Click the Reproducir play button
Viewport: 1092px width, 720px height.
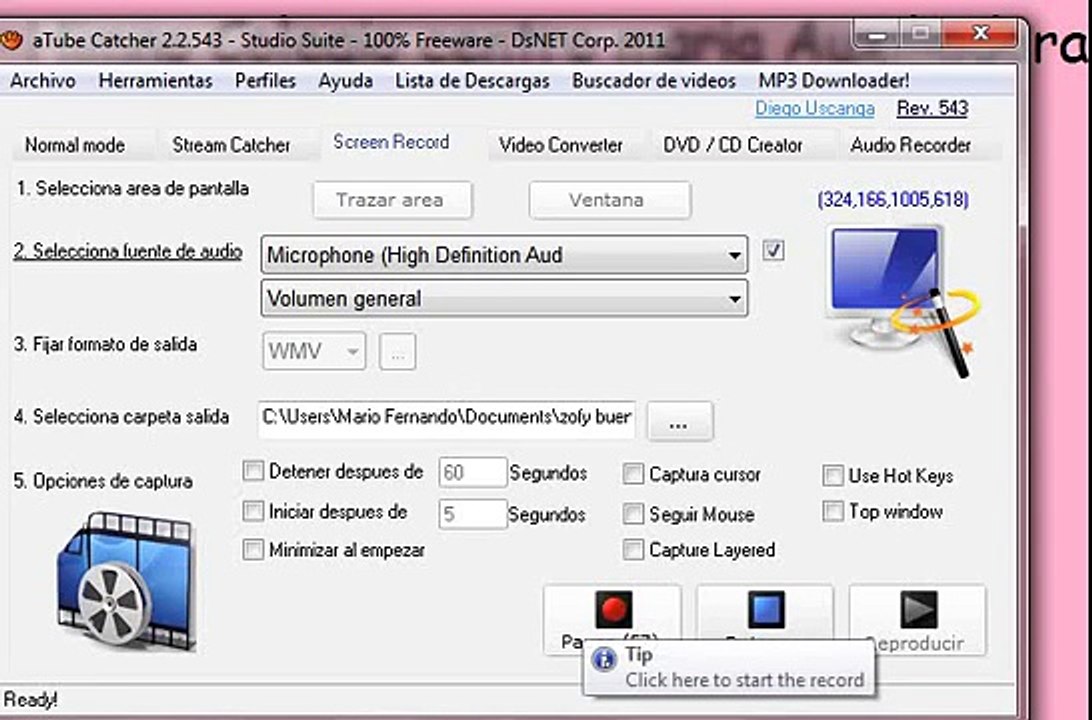tap(918, 620)
